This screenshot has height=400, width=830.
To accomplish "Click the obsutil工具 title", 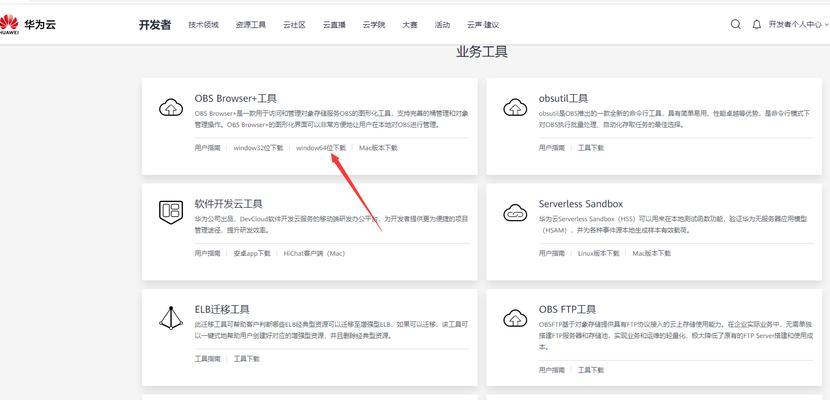I will (563, 98).
